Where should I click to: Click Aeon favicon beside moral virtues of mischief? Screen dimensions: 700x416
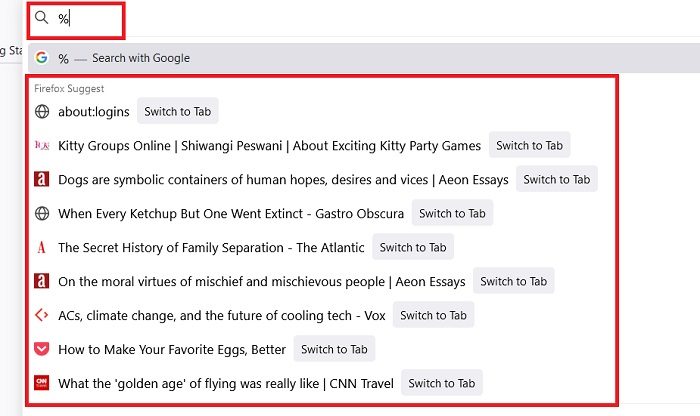tap(42, 281)
